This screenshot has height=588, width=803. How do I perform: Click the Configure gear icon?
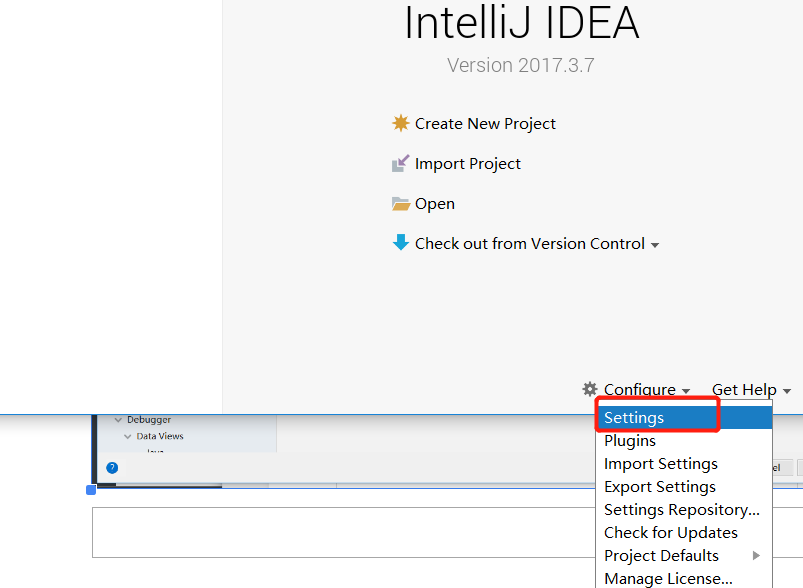[x=590, y=389]
